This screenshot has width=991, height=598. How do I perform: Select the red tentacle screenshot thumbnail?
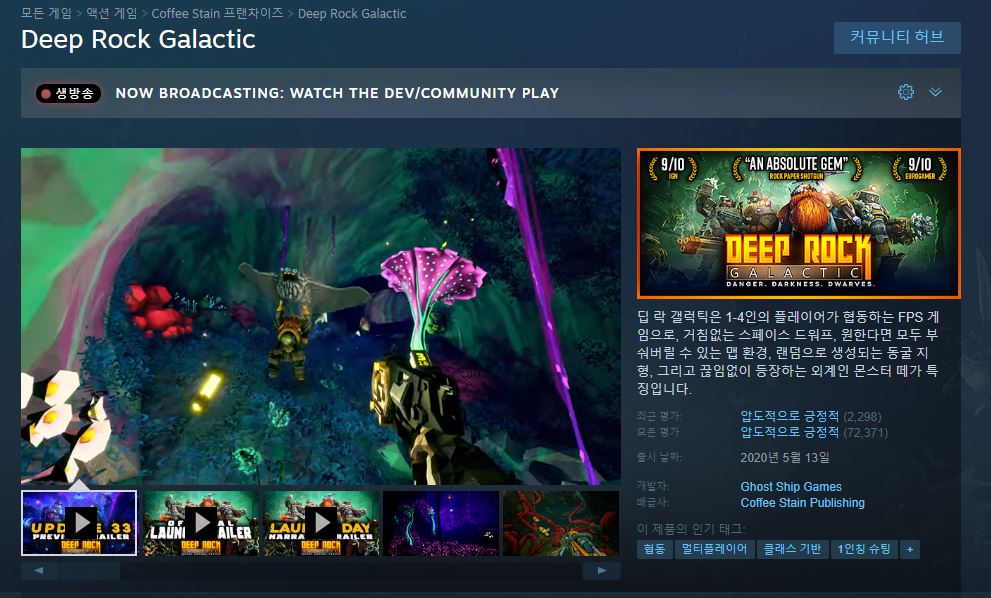[x=561, y=522]
